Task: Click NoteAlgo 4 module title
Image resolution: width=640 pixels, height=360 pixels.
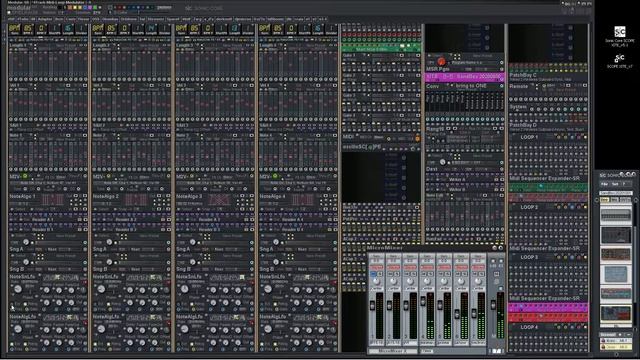Action: (x=272, y=196)
